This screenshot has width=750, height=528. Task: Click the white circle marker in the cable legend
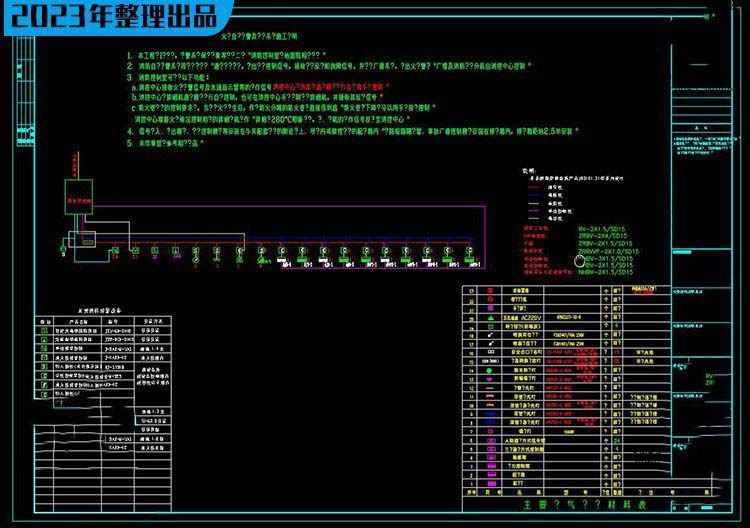(579, 259)
